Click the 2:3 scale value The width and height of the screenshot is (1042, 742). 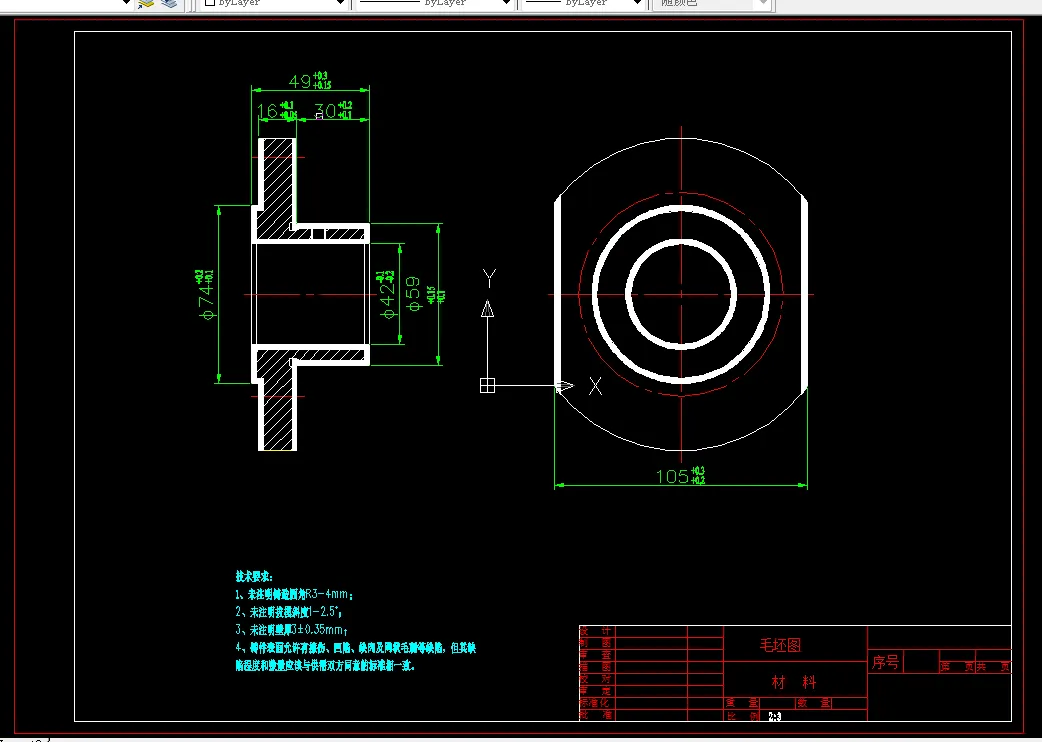(774, 716)
